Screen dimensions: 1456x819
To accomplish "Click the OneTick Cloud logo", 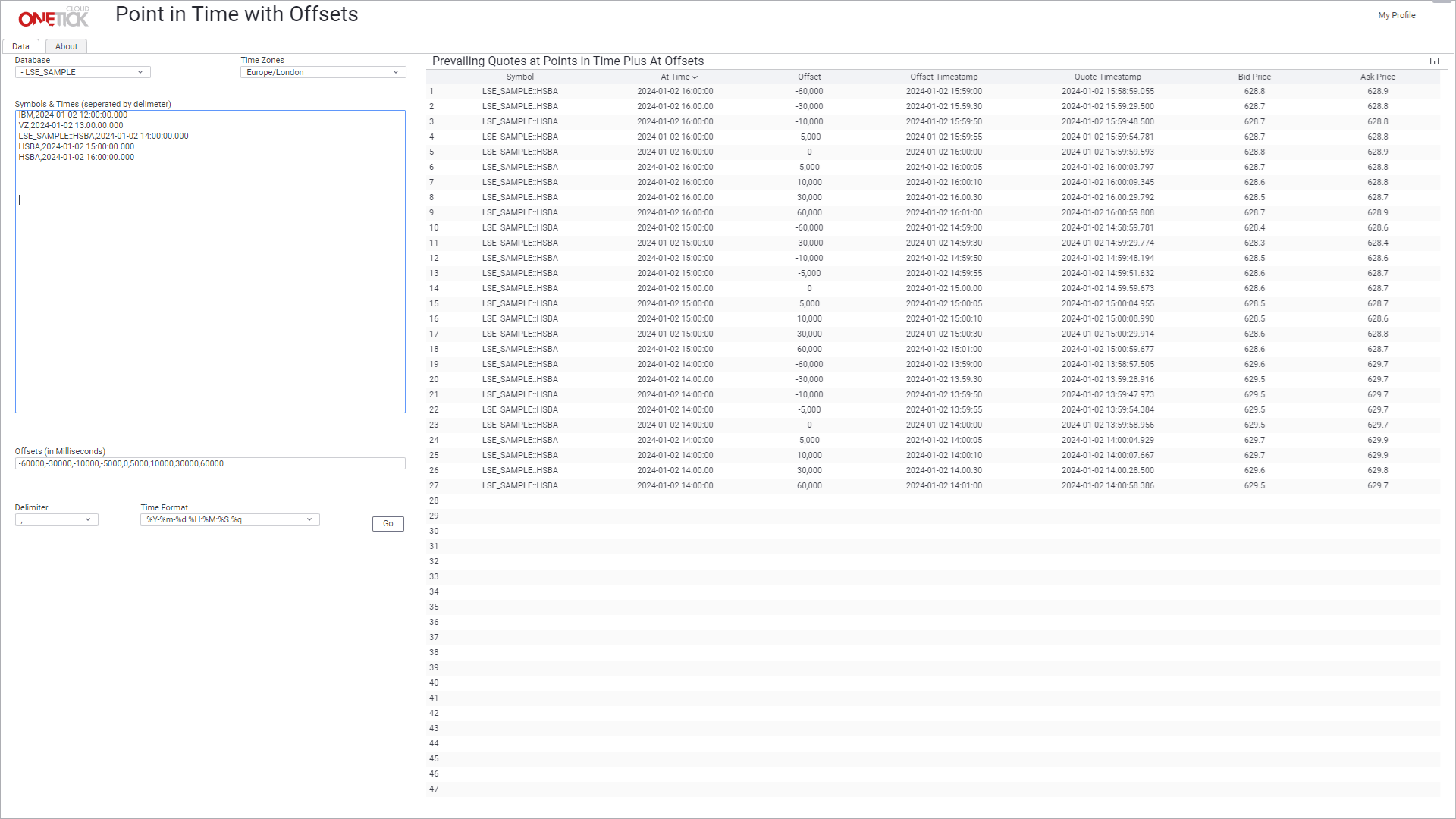I will [53, 17].
